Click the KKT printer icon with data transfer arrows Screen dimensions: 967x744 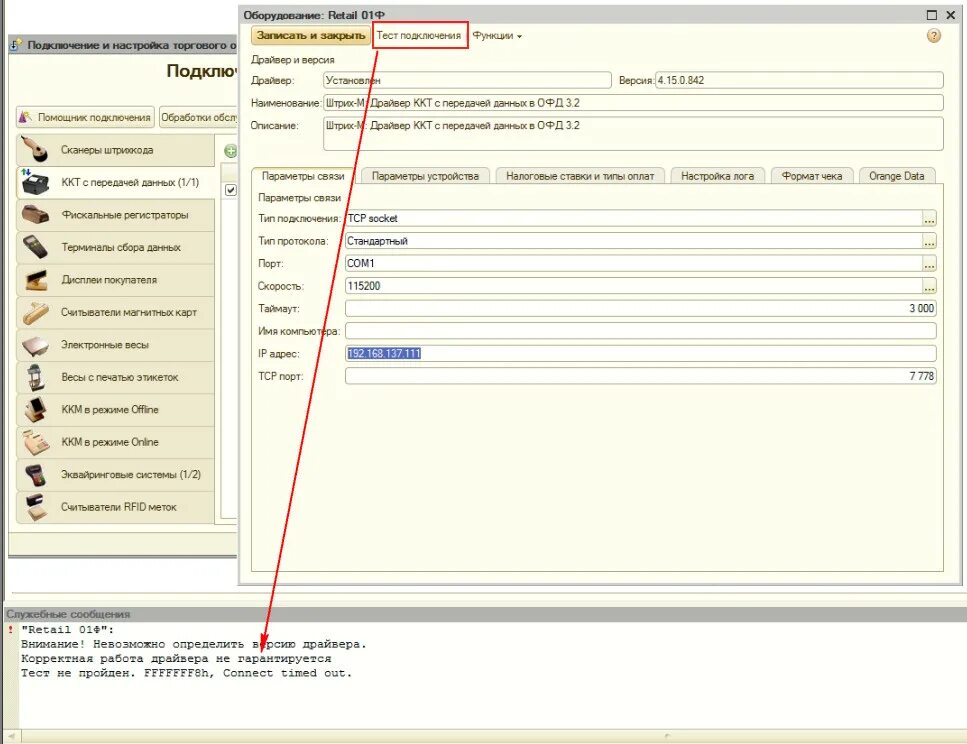(x=35, y=182)
